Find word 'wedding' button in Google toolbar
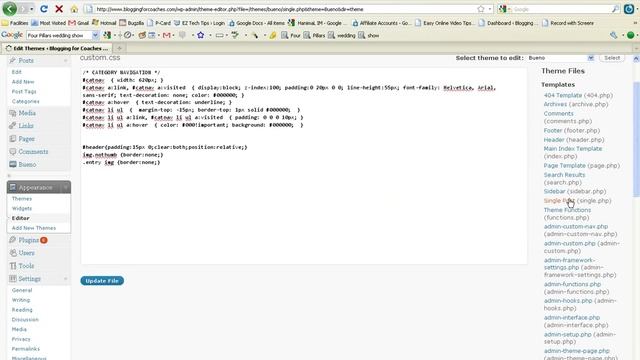The image size is (640, 360). point(342,36)
